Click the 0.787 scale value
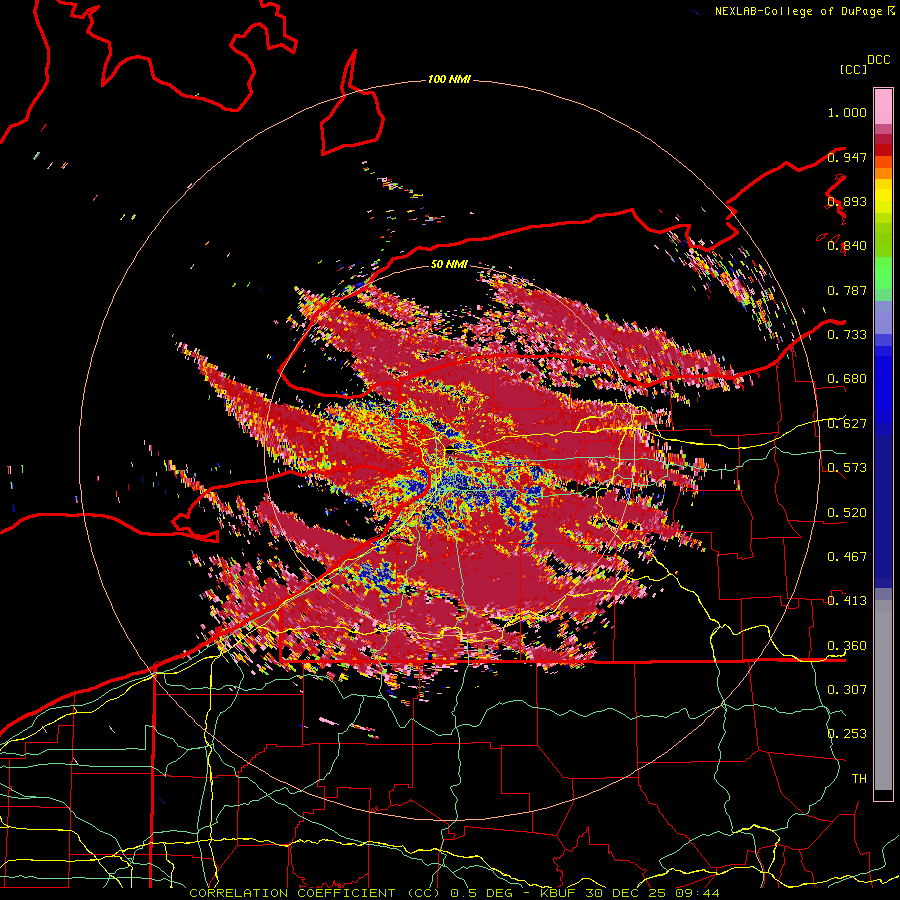The height and width of the screenshot is (900, 900). [847, 290]
